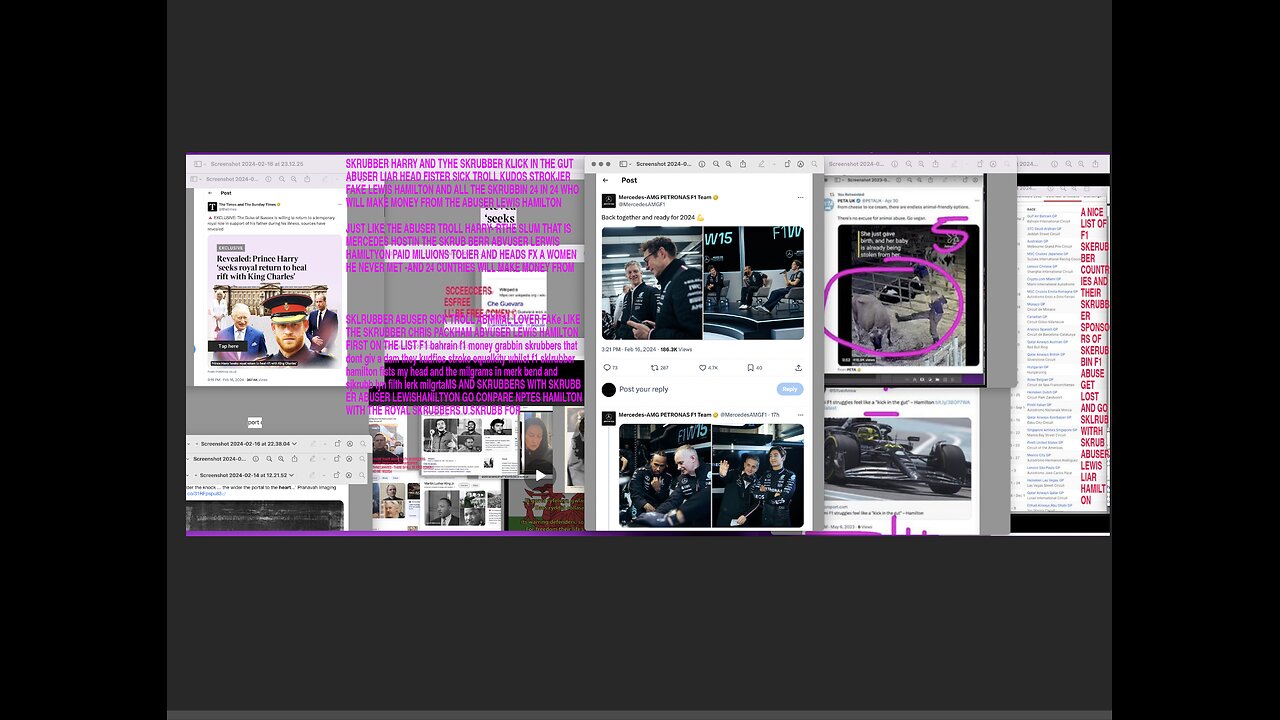This screenshot has height=720, width=1280.
Task: Open the share icon in right faded Preview toolbar
Action: click(x=935, y=164)
